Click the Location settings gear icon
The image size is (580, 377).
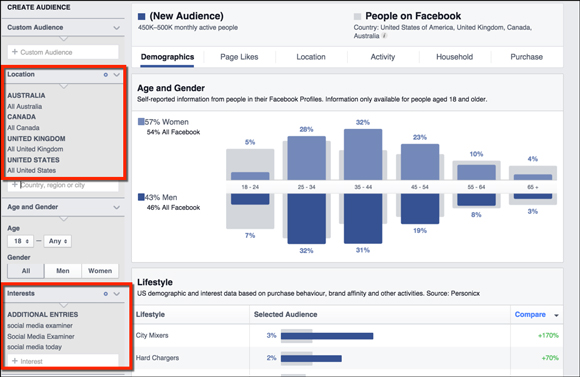click(106, 75)
